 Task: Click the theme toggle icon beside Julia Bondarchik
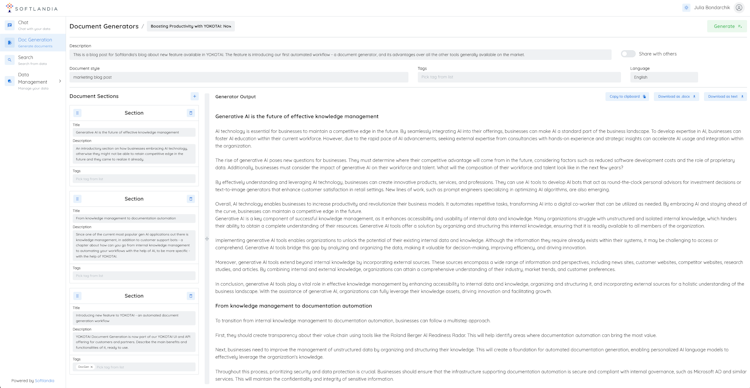pos(686,8)
